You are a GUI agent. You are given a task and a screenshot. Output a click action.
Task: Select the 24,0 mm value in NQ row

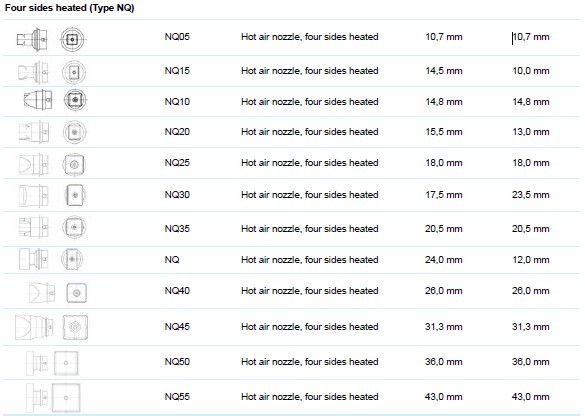tap(444, 259)
